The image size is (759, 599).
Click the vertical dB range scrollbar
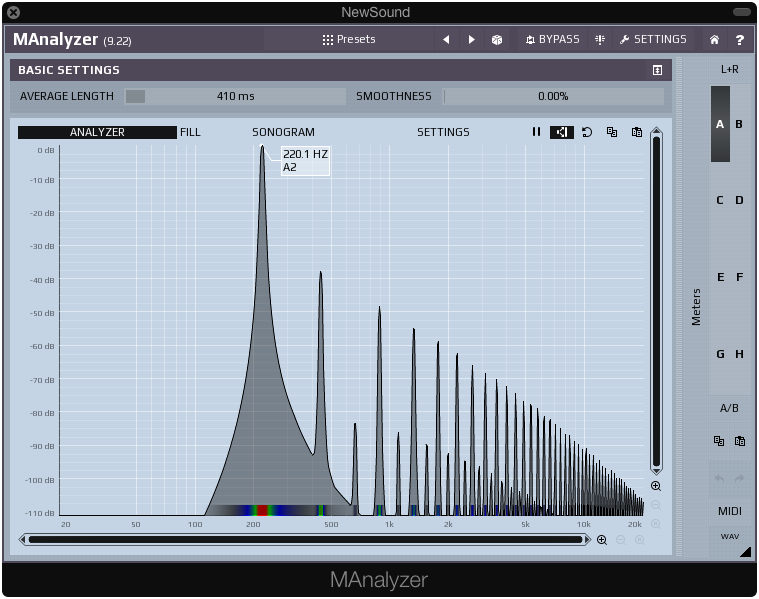pos(656,301)
